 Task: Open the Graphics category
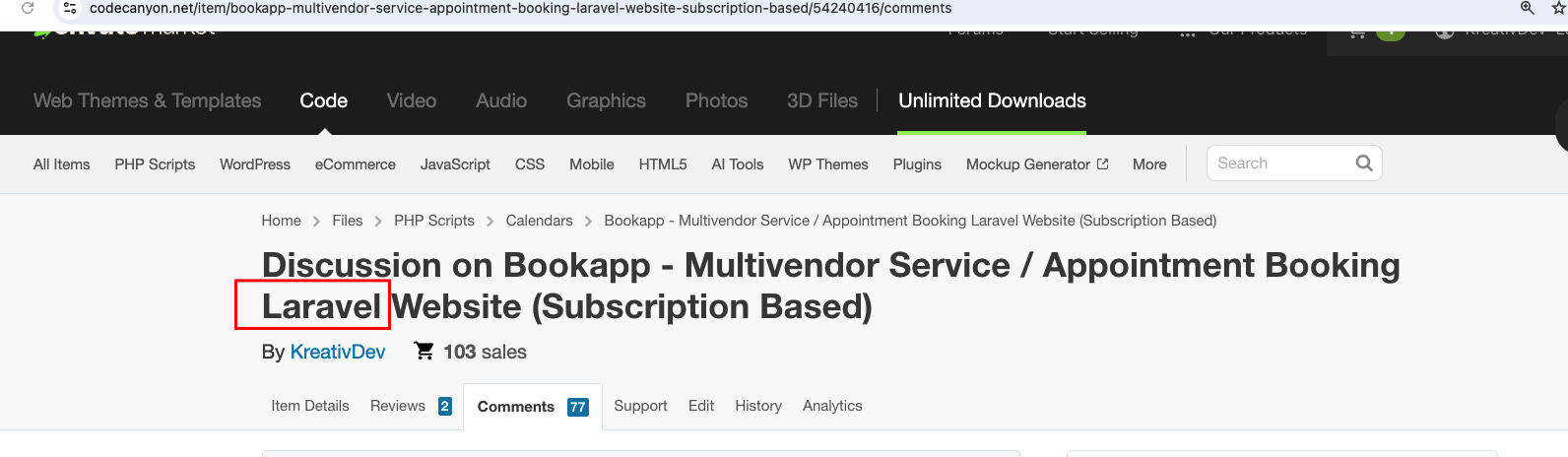pos(606,100)
